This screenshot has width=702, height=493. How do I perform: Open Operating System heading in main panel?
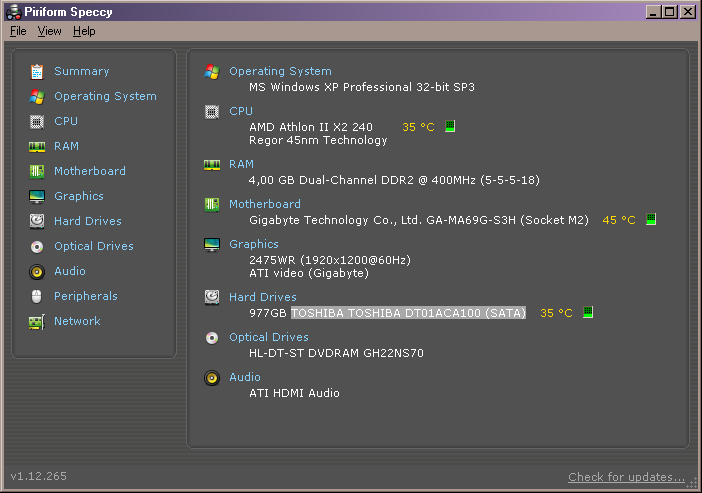pyautogui.click(x=280, y=71)
